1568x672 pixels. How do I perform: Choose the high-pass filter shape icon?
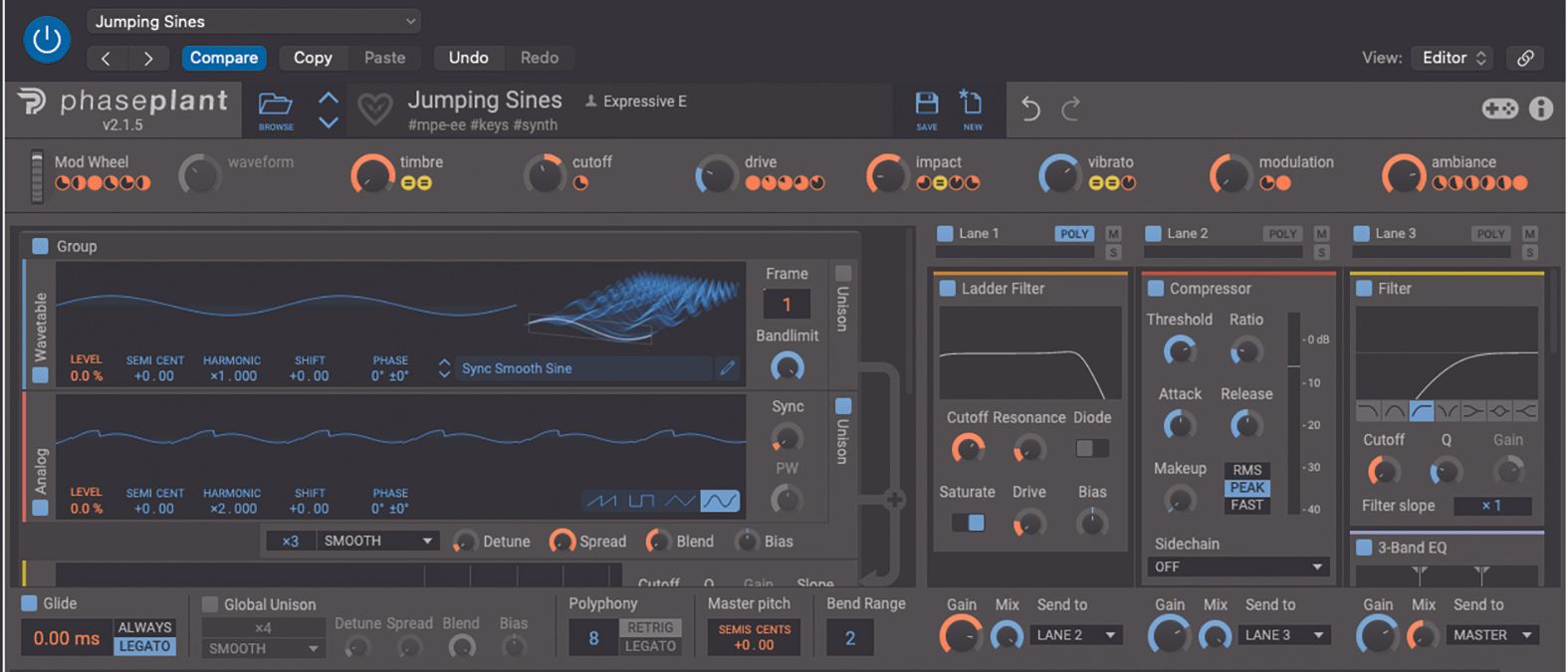[1422, 410]
